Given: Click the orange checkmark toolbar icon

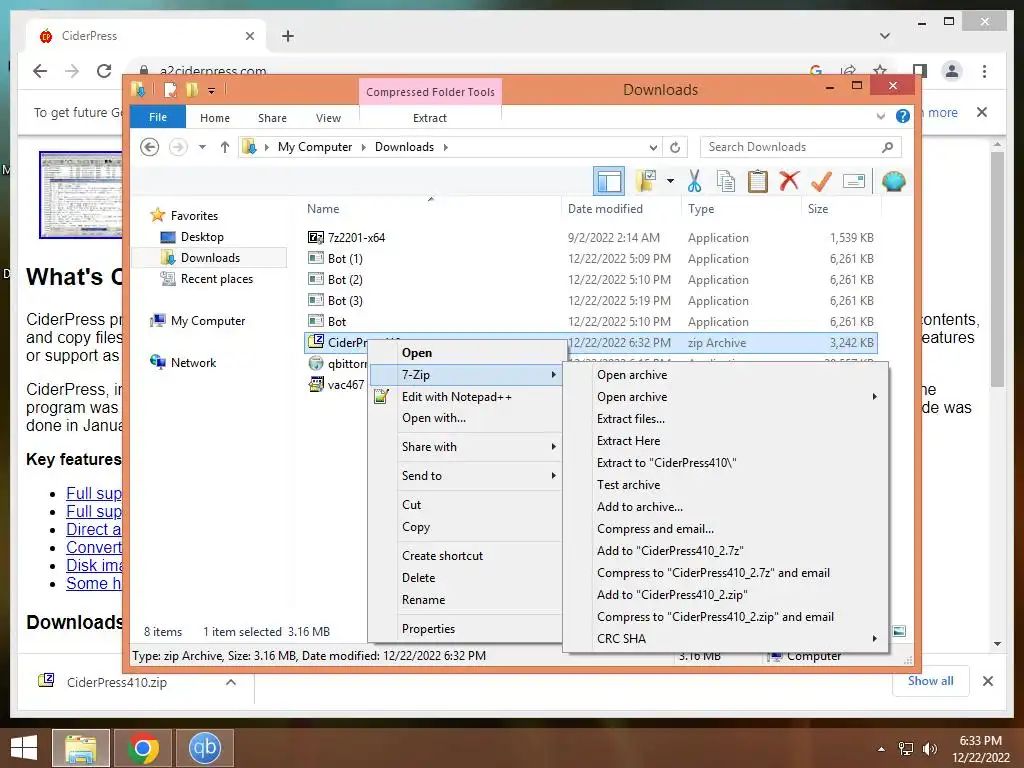Looking at the screenshot, I should (x=821, y=181).
